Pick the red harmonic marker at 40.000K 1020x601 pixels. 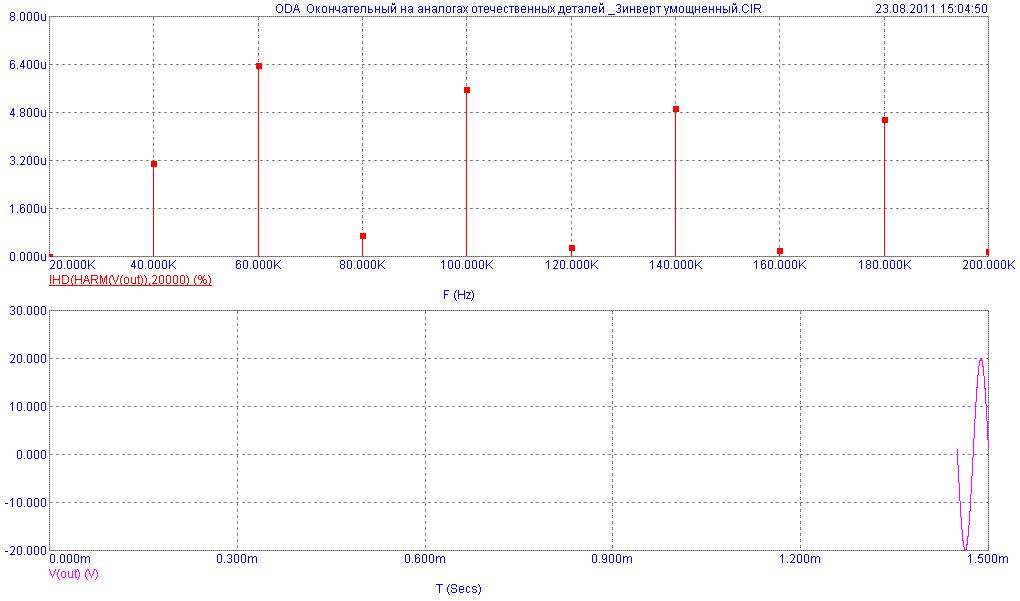click(154, 164)
